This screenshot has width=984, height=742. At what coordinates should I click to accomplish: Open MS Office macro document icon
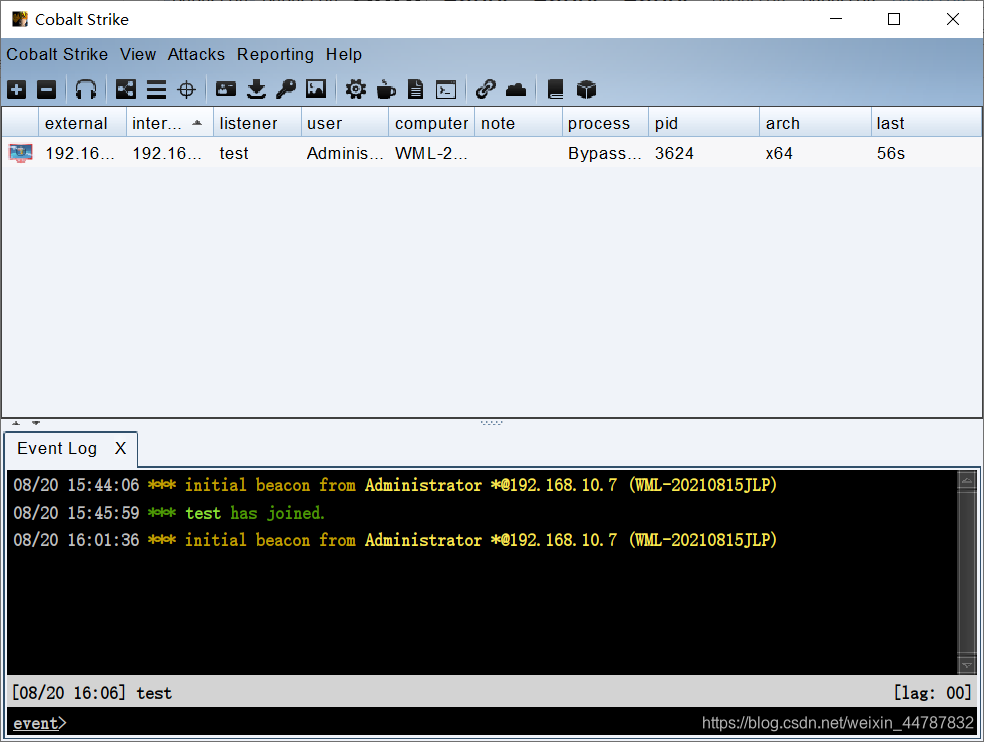(415, 90)
